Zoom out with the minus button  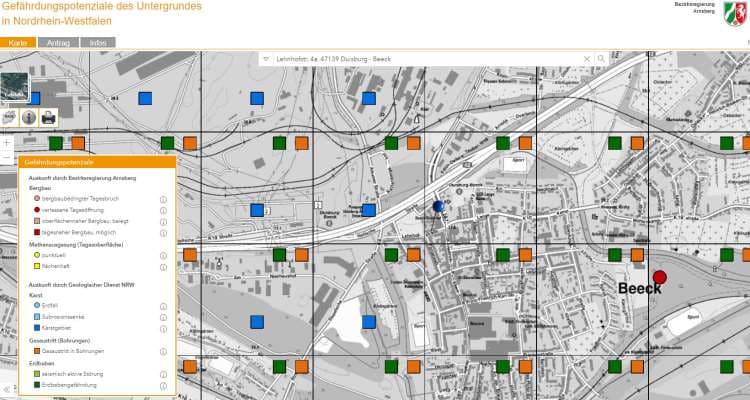click(7, 158)
